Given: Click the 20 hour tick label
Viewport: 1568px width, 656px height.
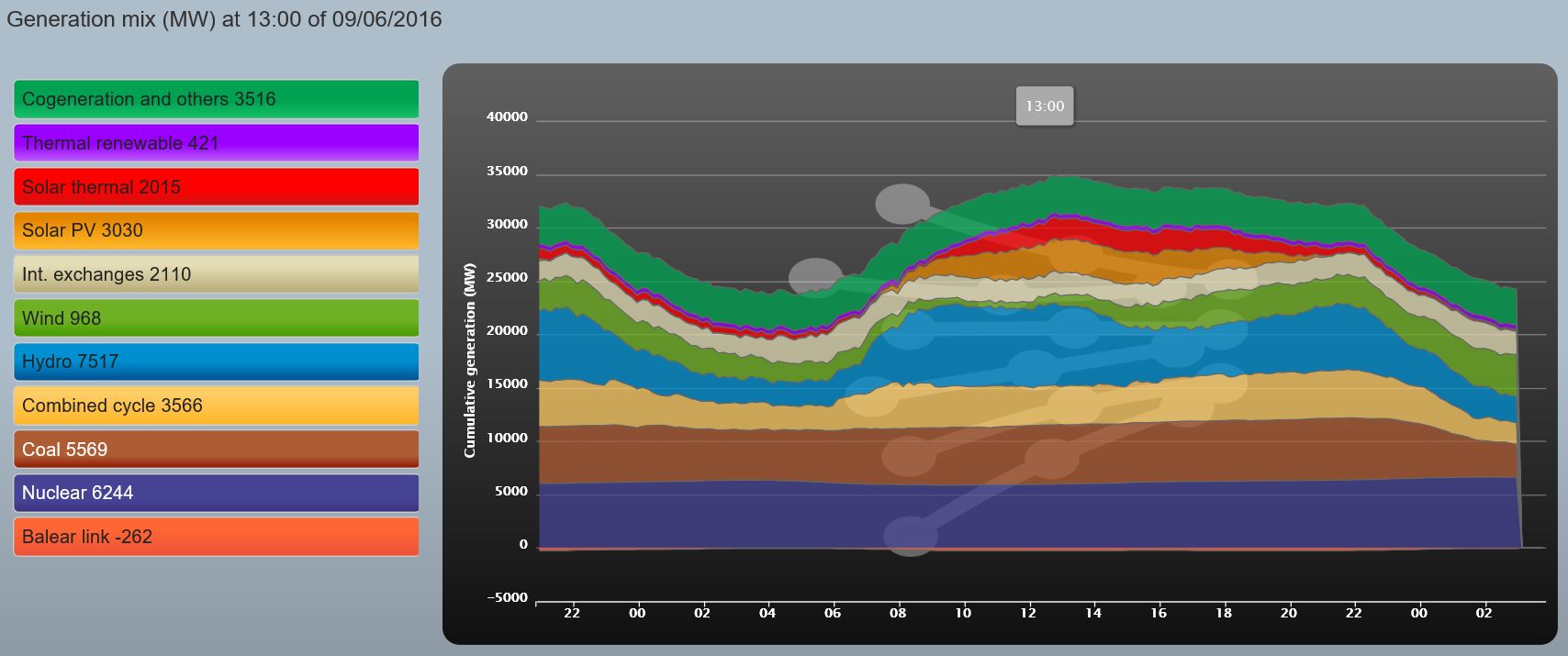Looking at the screenshot, I should 1289,613.
